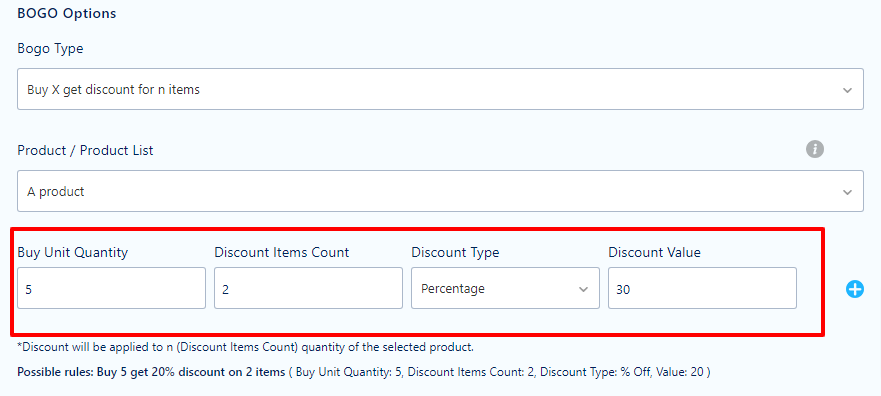Click the Discount Value label
This screenshot has width=881, height=396.
tap(655, 253)
